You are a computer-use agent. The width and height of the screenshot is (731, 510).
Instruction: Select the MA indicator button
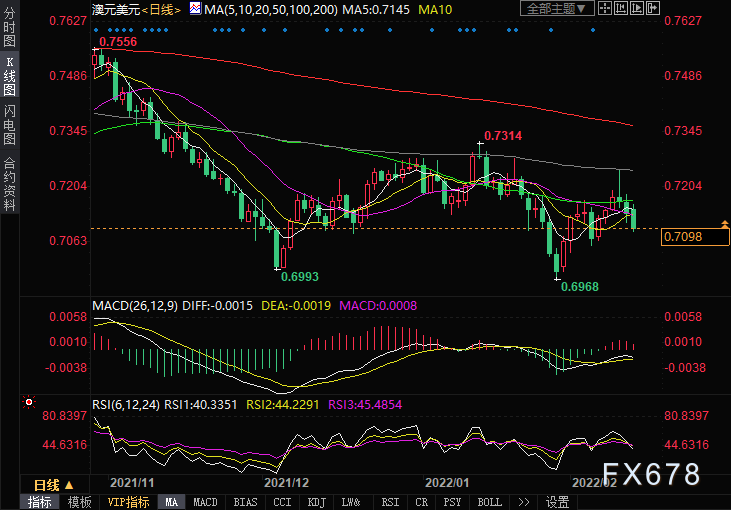(x=172, y=502)
